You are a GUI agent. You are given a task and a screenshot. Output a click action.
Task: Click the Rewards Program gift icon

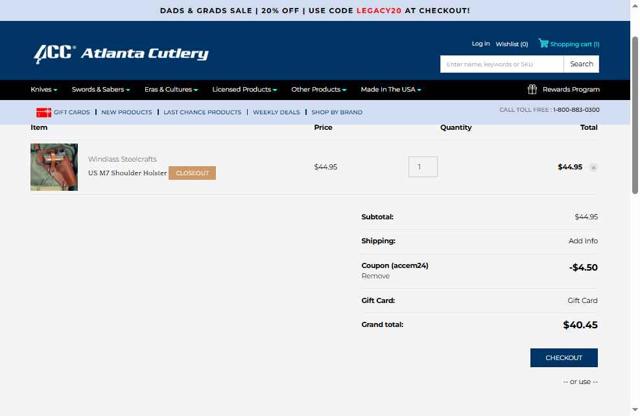[532, 89]
